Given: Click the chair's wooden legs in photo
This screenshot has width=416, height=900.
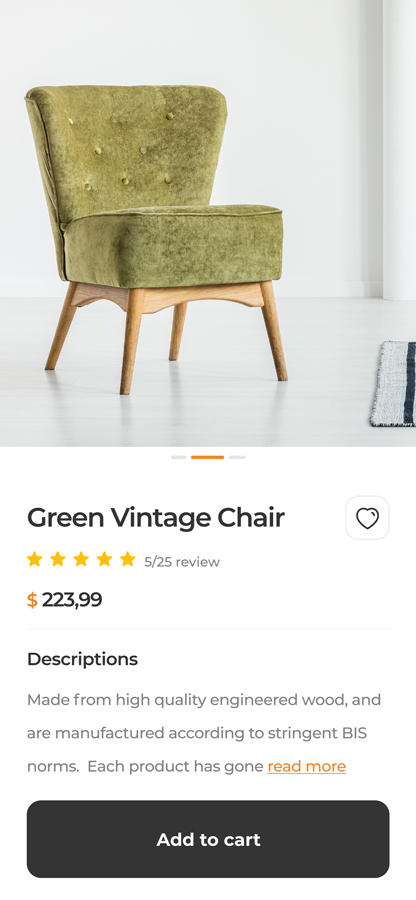Looking at the screenshot, I should click(166, 338).
